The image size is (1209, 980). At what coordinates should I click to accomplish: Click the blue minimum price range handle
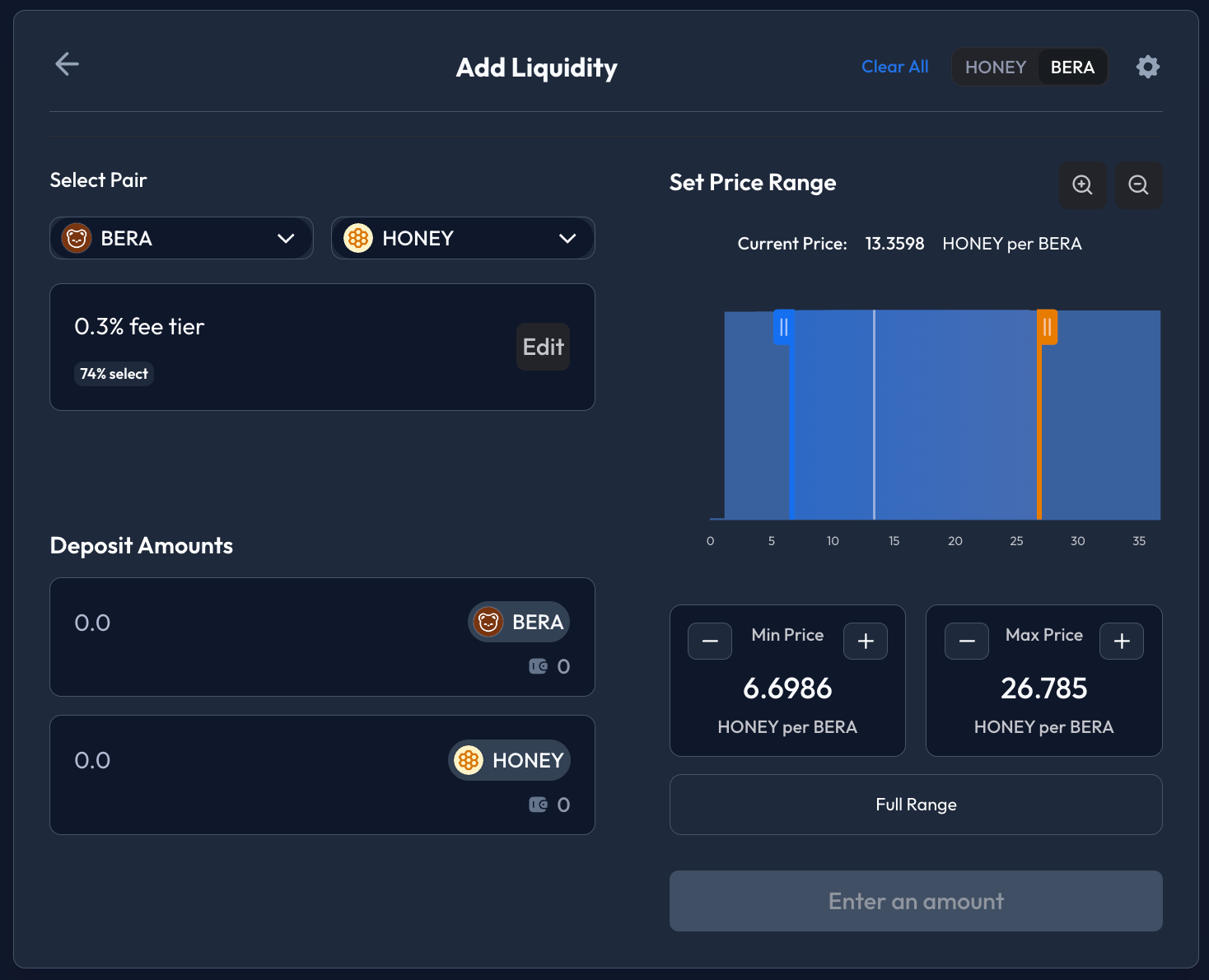pyautogui.click(x=784, y=327)
